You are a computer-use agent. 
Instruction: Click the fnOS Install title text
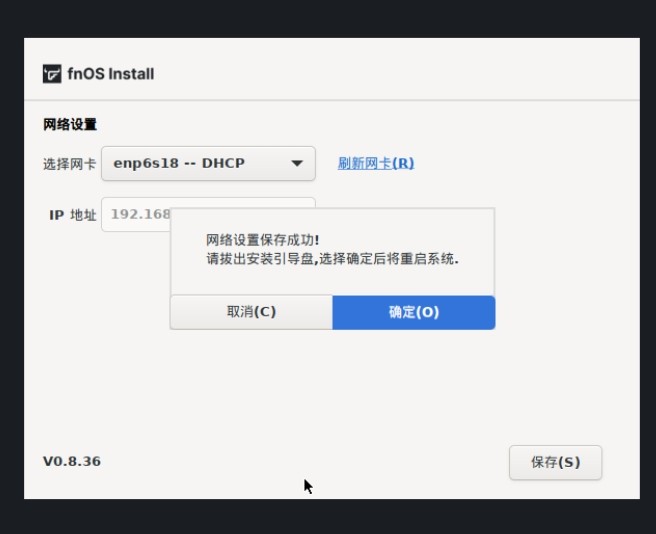(111, 74)
